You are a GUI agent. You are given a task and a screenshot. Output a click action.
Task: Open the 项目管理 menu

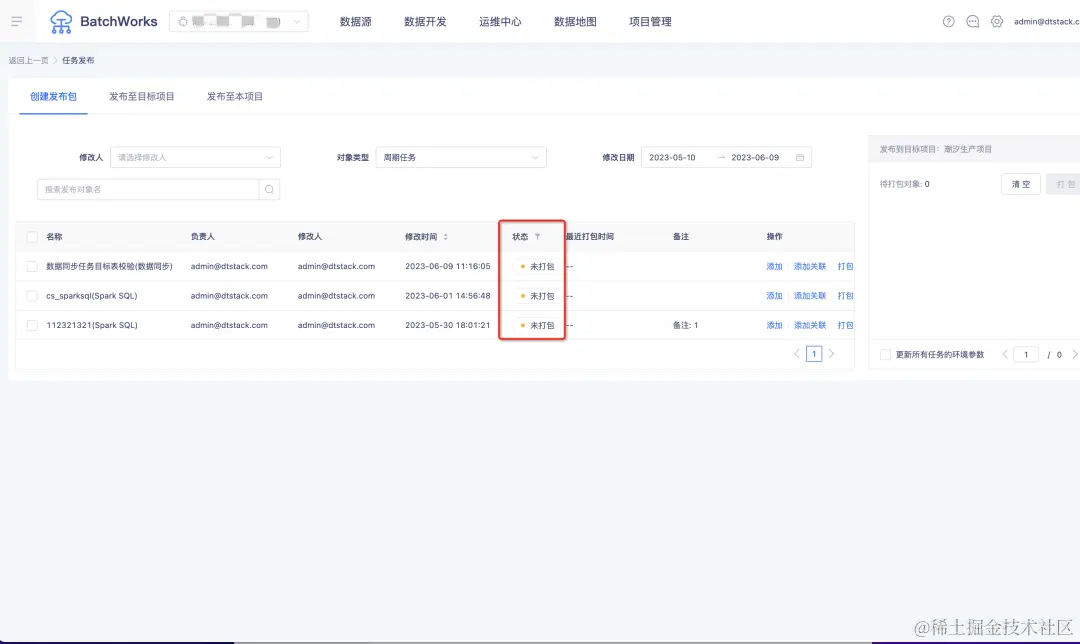pyautogui.click(x=650, y=21)
